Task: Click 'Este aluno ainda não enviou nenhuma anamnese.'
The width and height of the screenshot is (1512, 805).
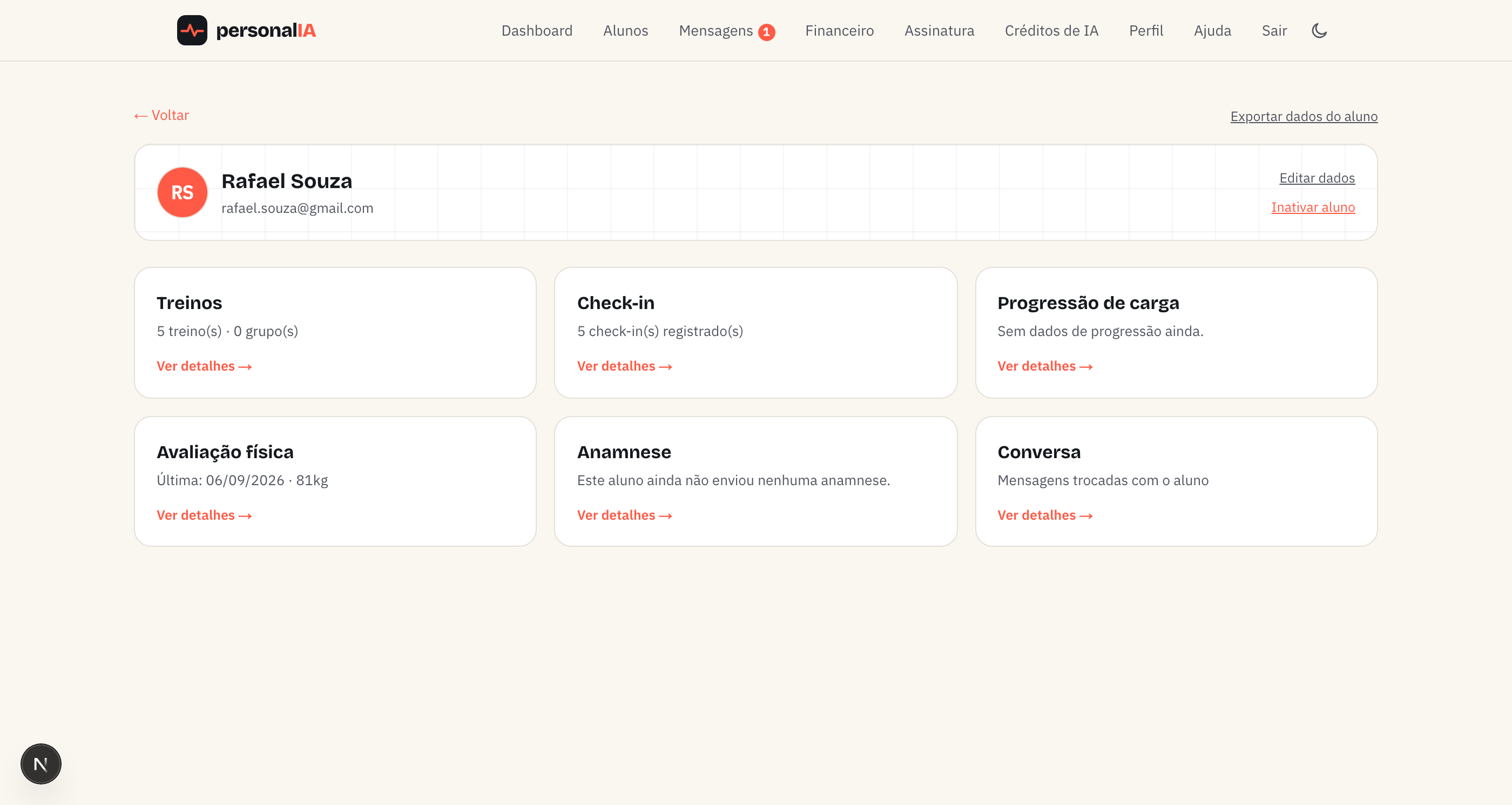Action: coord(733,480)
